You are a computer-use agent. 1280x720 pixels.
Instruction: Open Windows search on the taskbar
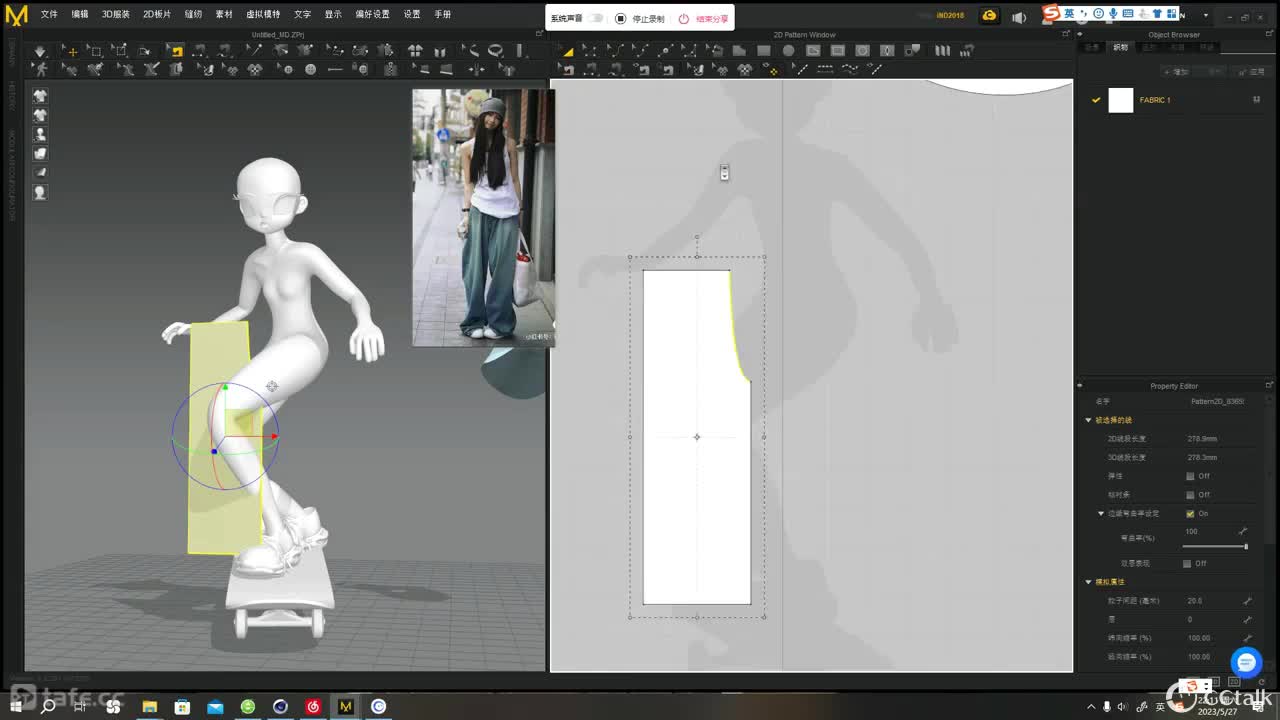(x=47, y=706)
